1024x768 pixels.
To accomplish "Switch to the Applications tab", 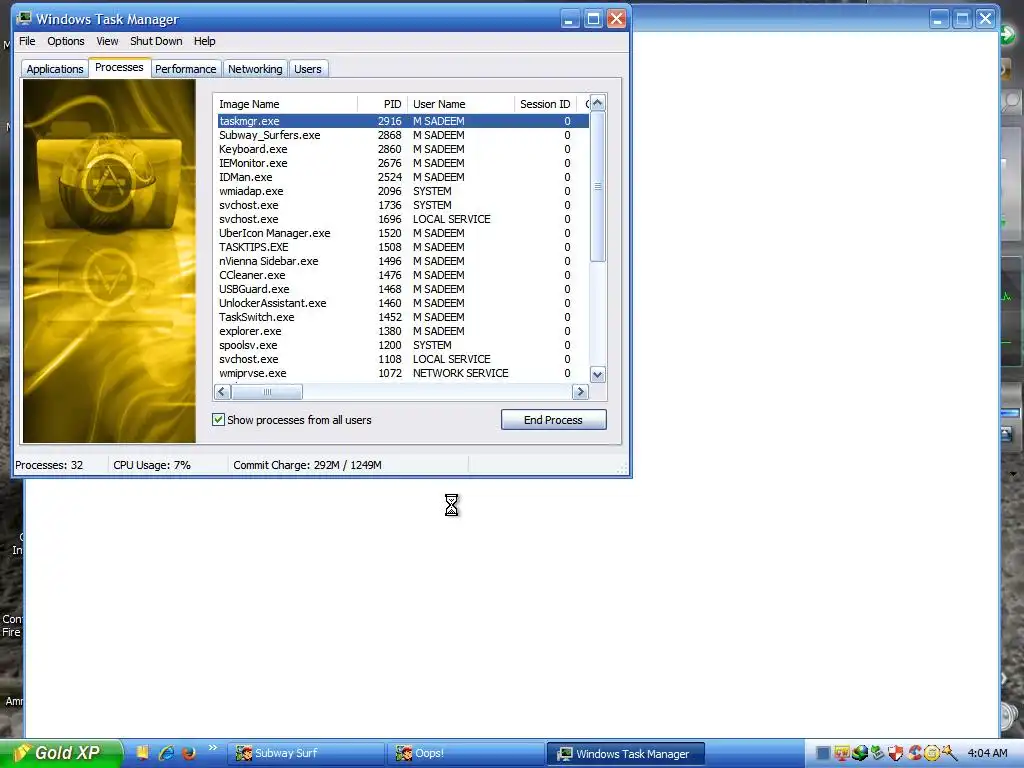I will tap(55, 69).
